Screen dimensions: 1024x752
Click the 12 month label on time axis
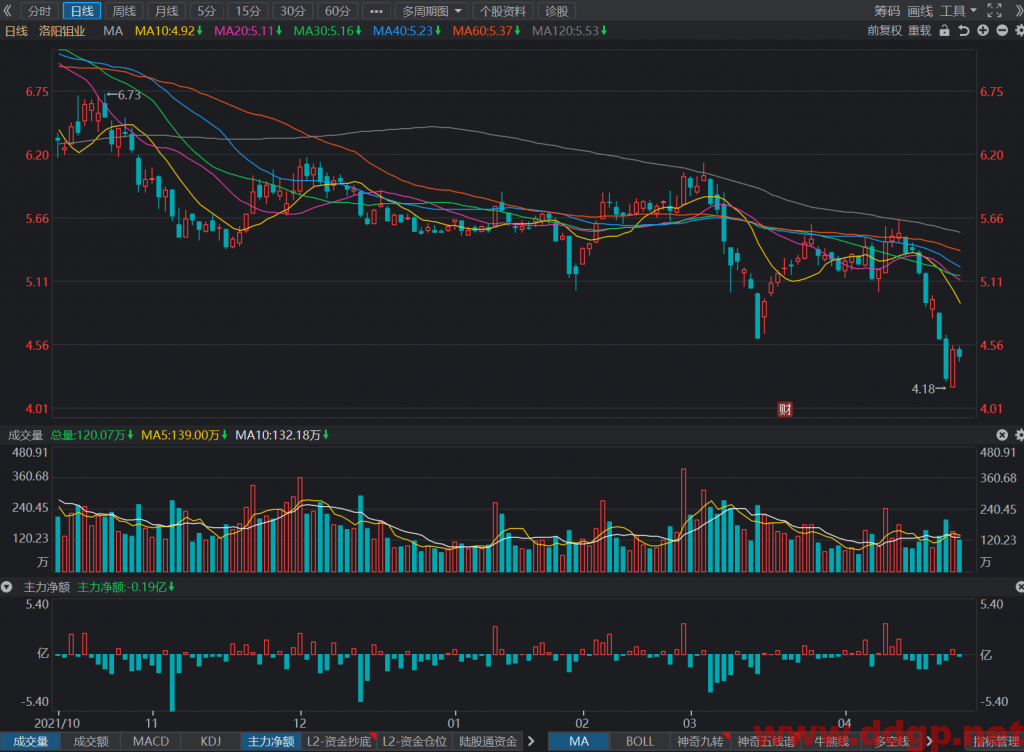coord(300,723)
